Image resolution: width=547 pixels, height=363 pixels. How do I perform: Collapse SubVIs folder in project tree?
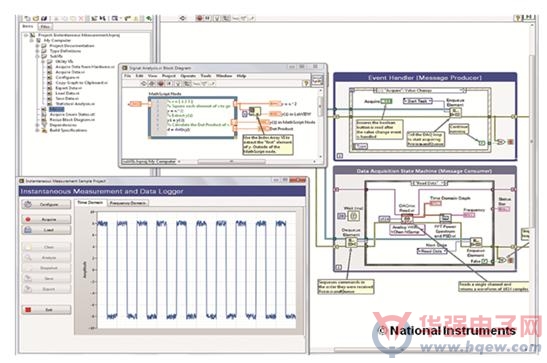coord(38,56)
